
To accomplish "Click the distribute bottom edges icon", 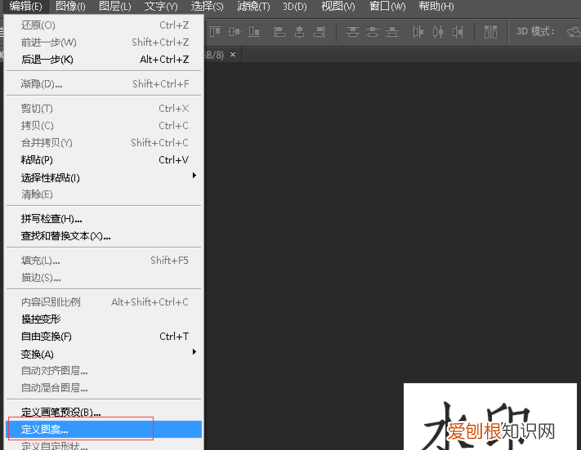I will (392, 32).
